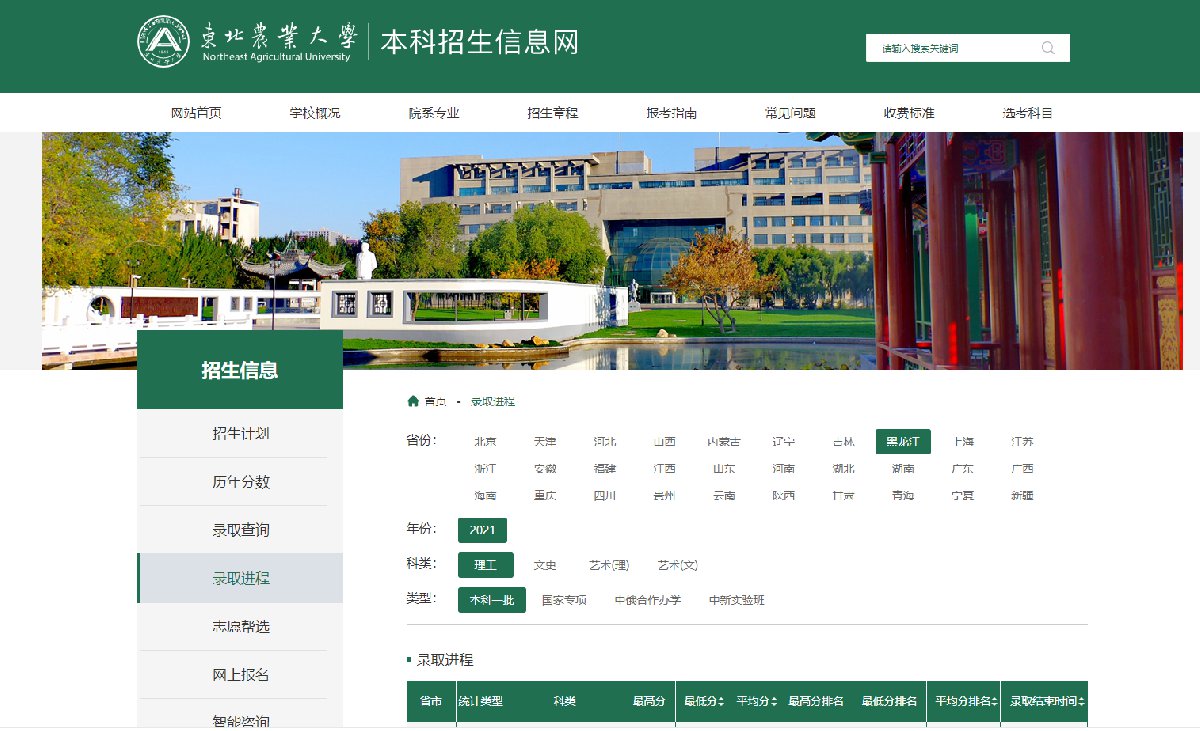Select 四川 province option
Screen dimensions: 1200x731
604,496
